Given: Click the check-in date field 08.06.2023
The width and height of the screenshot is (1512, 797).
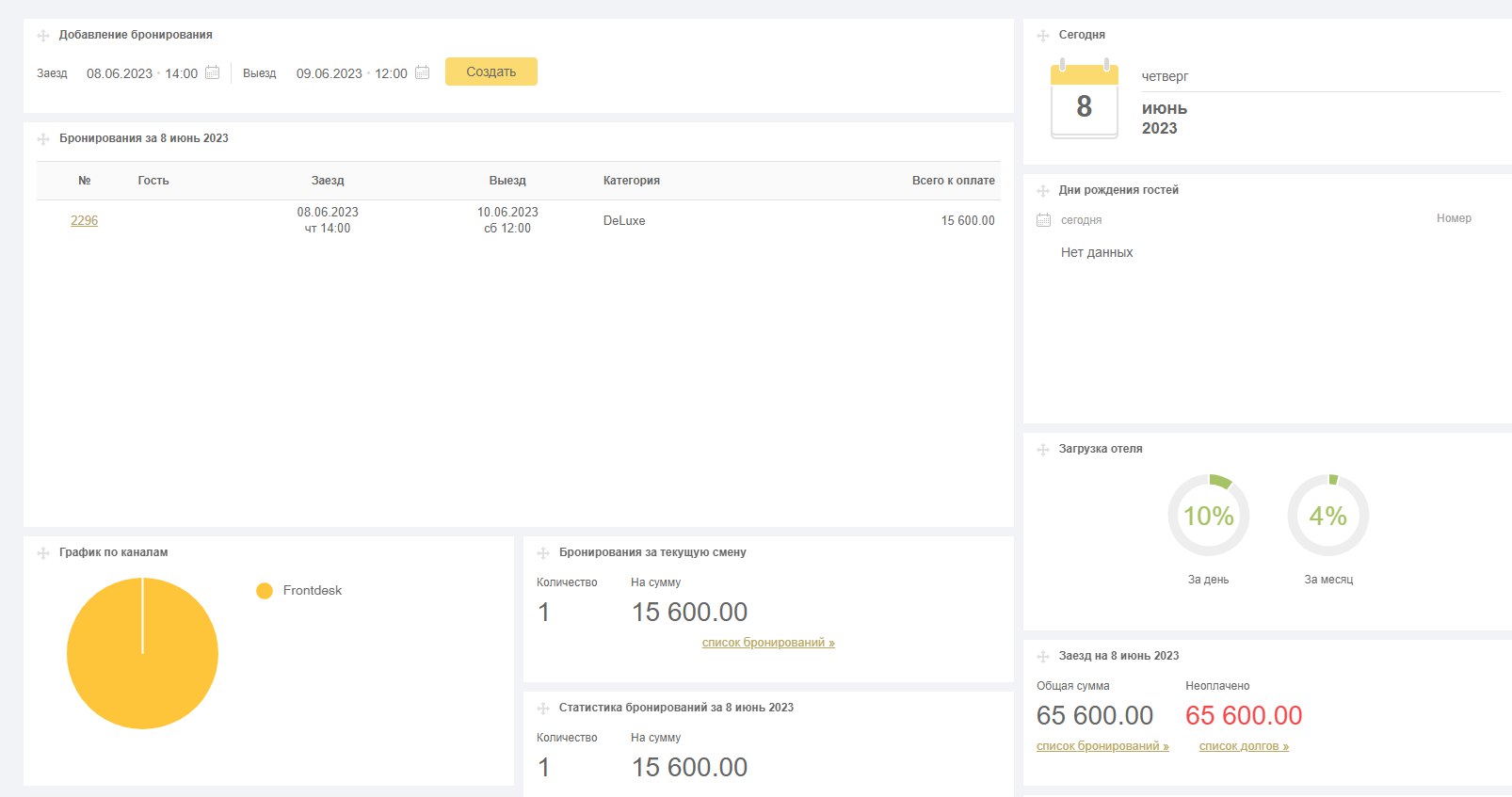Looking at the screenshot, I should (x=120, y=73).
